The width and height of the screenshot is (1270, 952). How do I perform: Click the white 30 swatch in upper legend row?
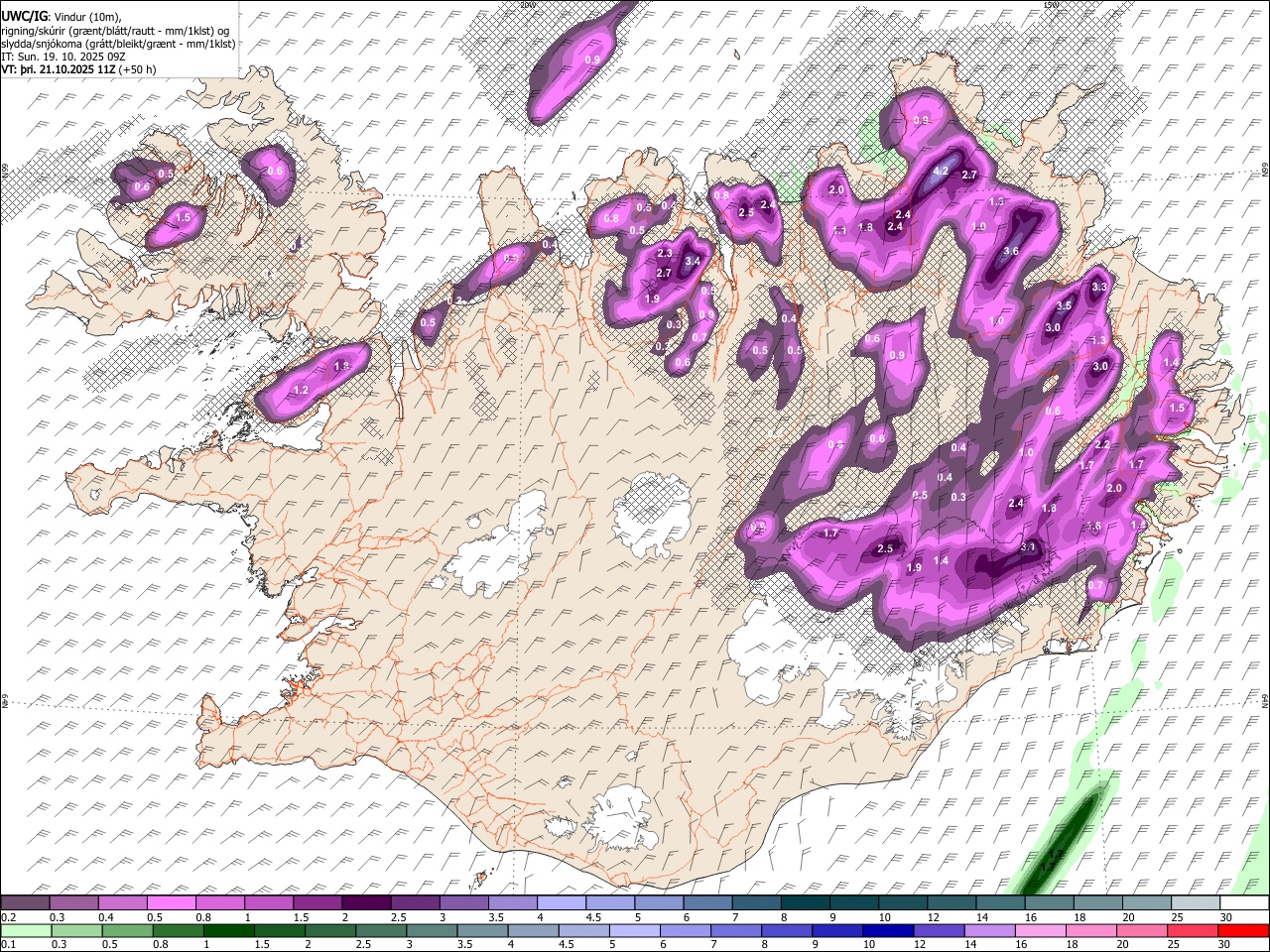click(x=1244, y=903)
